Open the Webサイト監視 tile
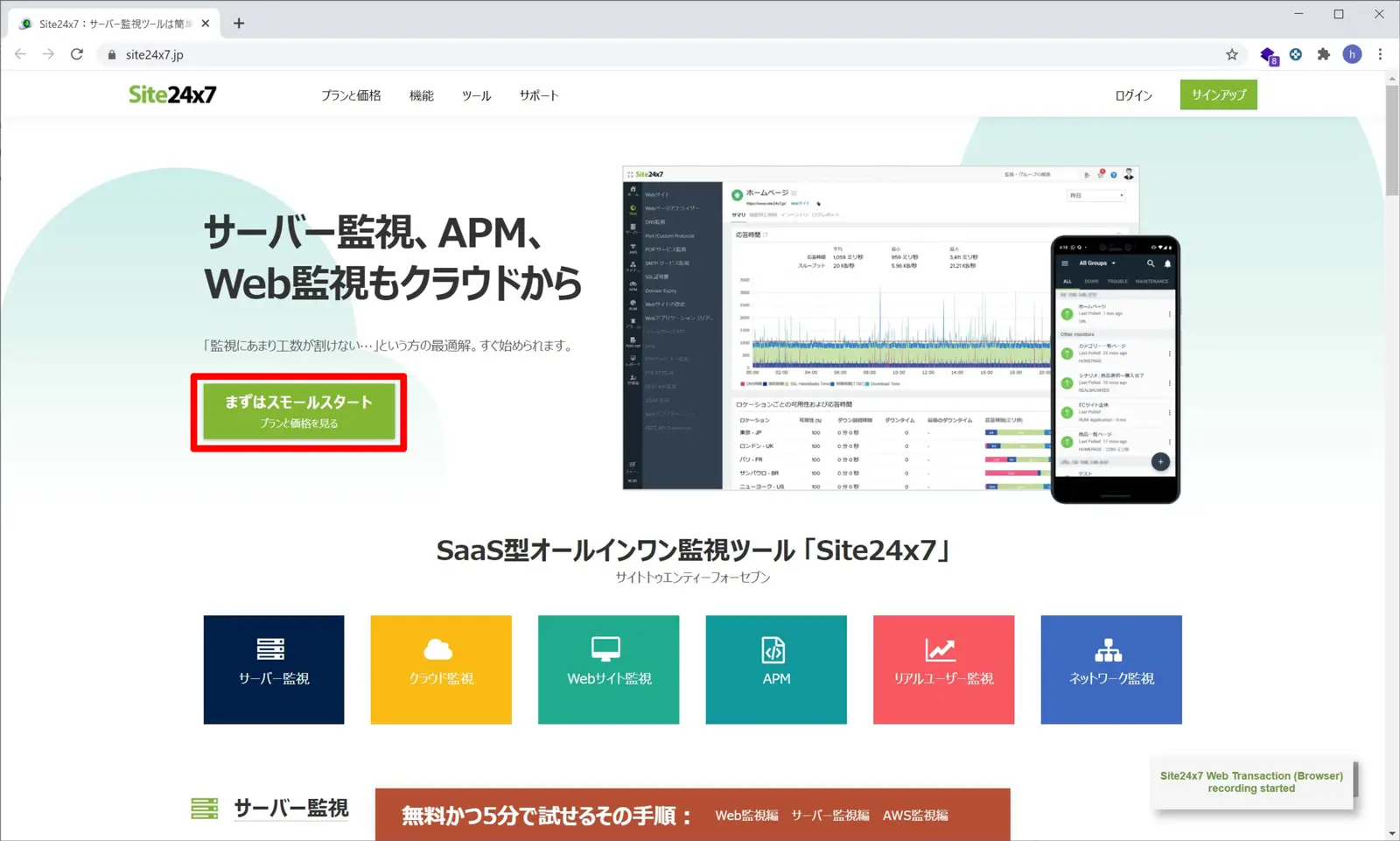 pos(609,669)
